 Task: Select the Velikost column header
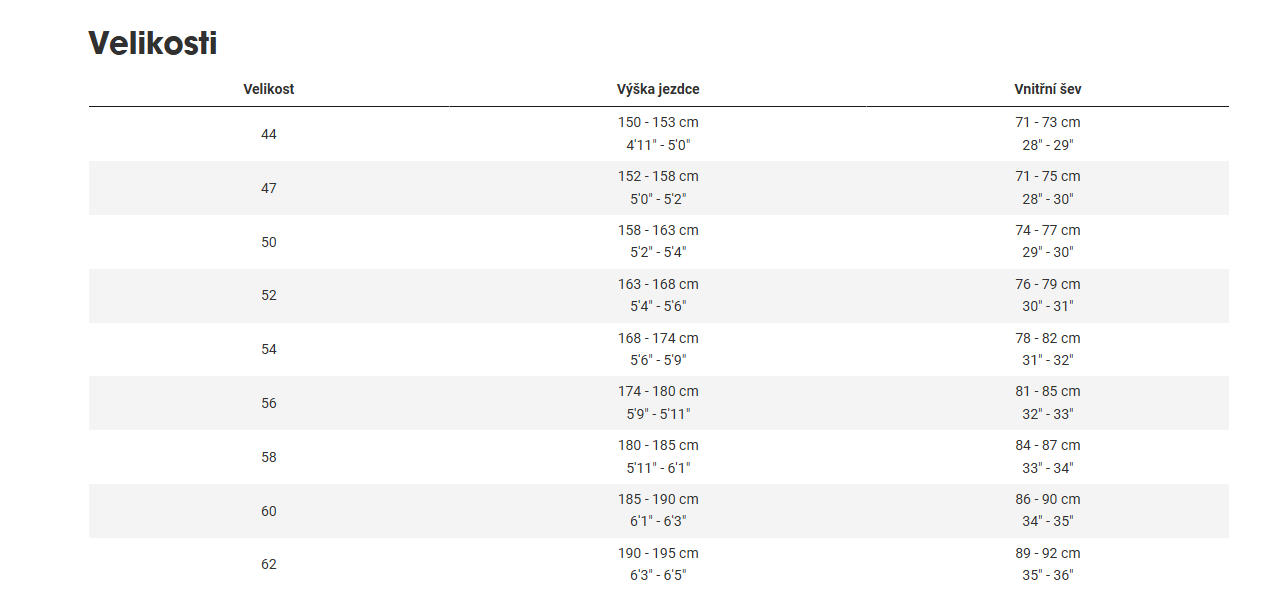(x=268, y=89)
